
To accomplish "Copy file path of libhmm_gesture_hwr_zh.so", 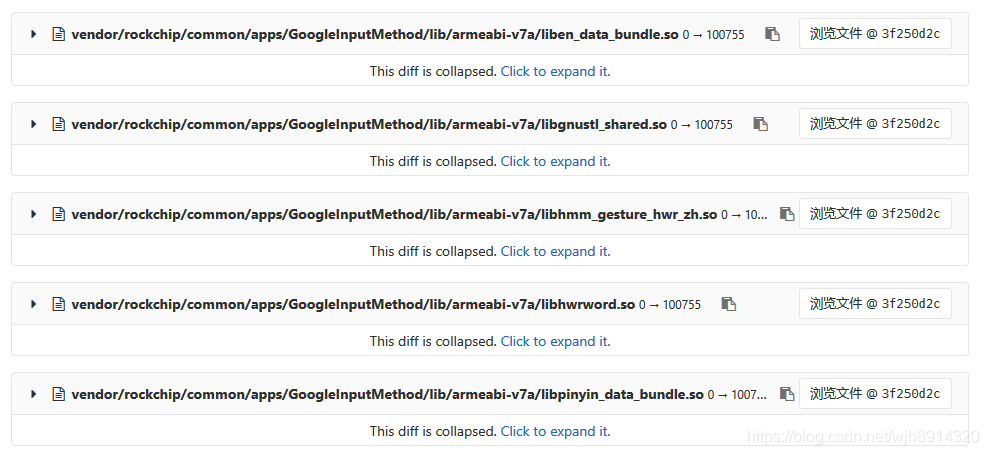I will [787, 214].
